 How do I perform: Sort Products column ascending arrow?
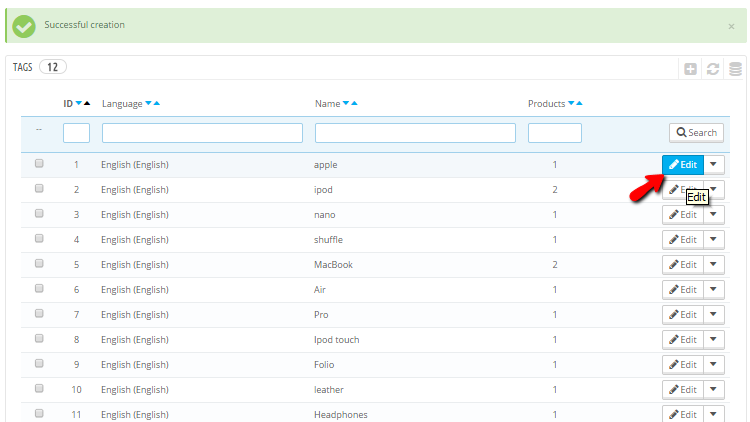point(579,103)
